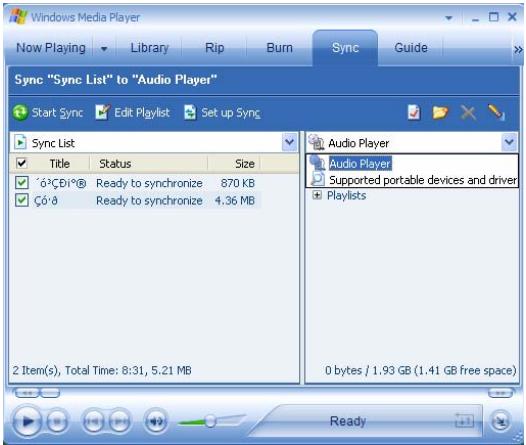Toggle the select-all checkbox in Title header
This screenshot has height=445, width=526.
click(x=21, y=163)
